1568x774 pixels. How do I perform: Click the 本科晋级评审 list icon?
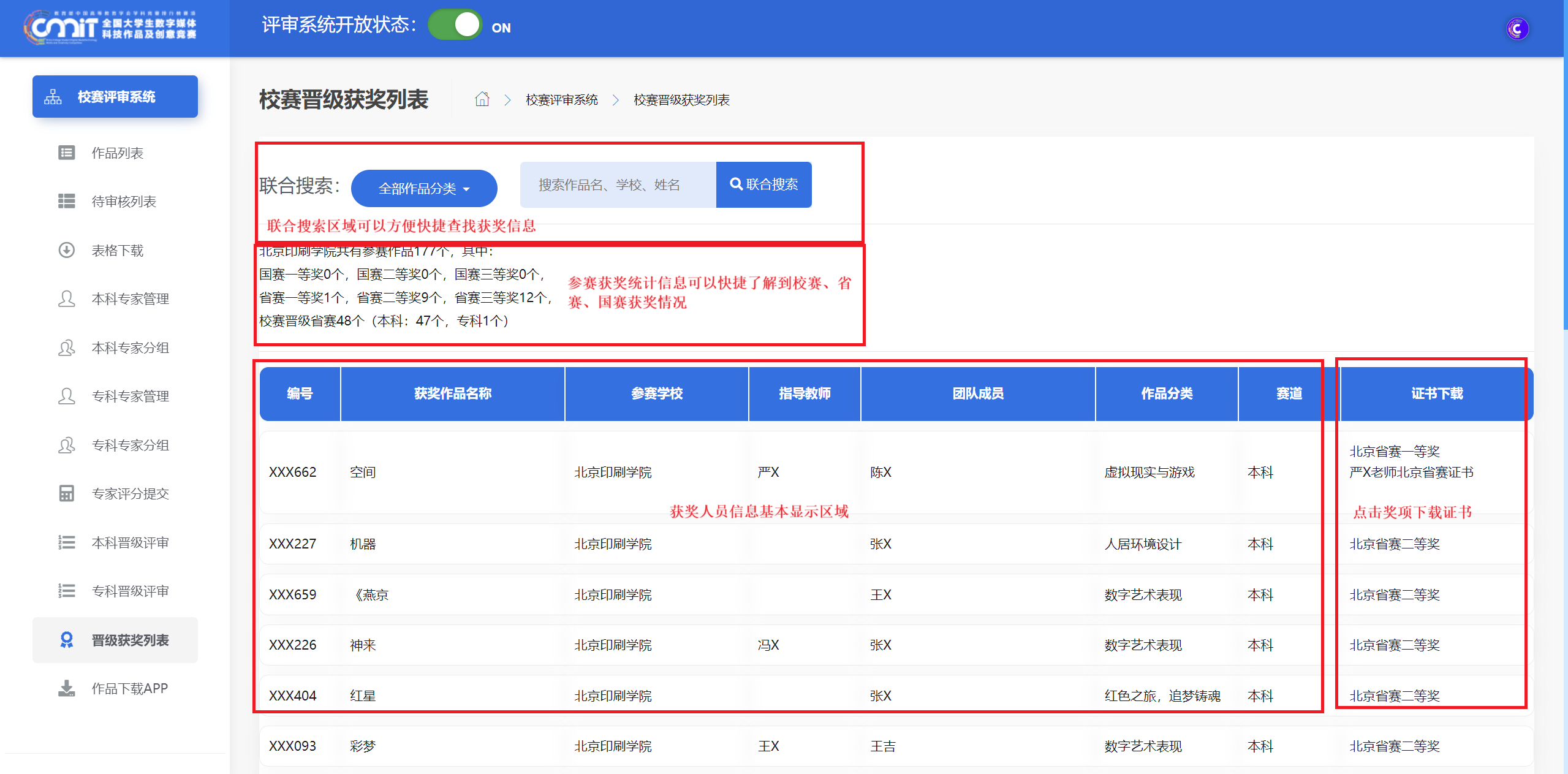click(x=66, y=542)
